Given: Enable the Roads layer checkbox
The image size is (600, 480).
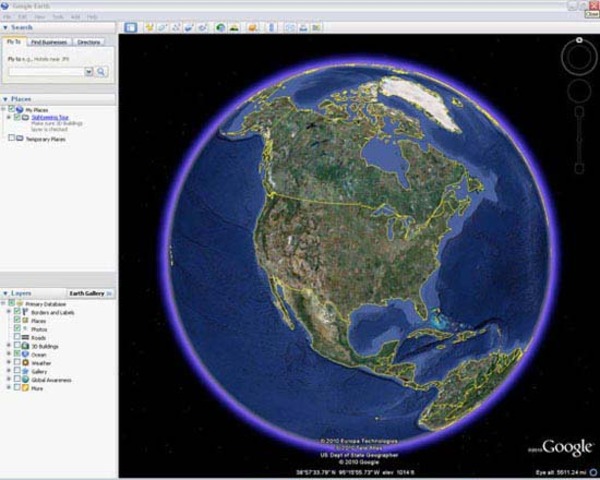Looking at the screenshot, I should pyautogui.click(x=17, y=336).
